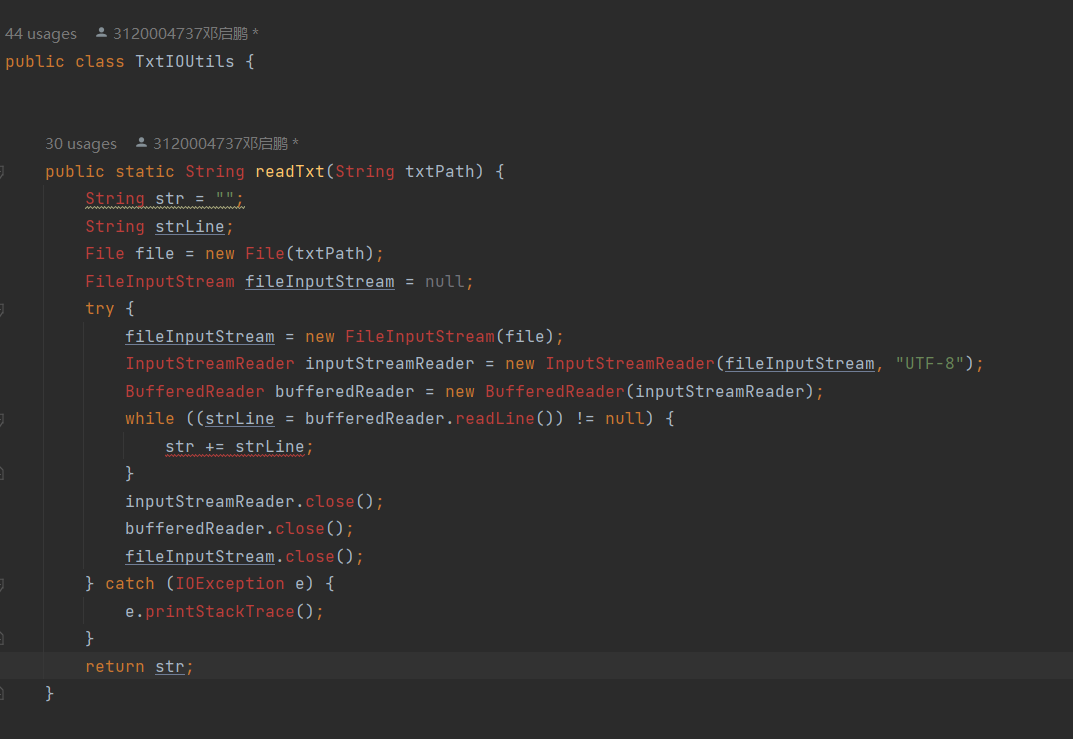Click the "return" keyword
The image size is (1073, 739).
point(115,666)
